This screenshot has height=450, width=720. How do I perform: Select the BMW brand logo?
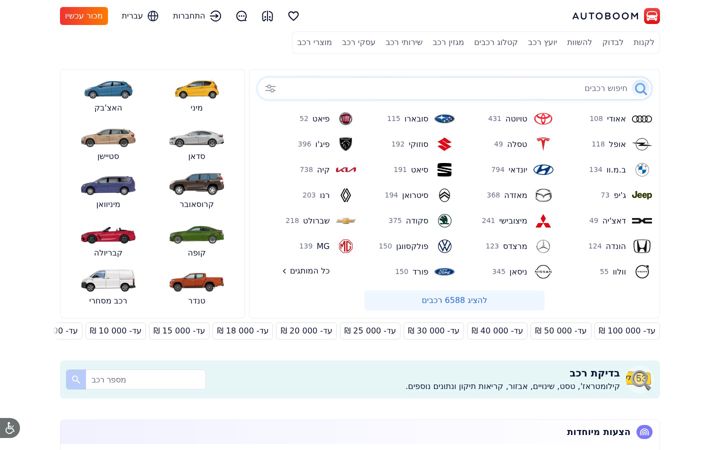(x=641, y=169)
